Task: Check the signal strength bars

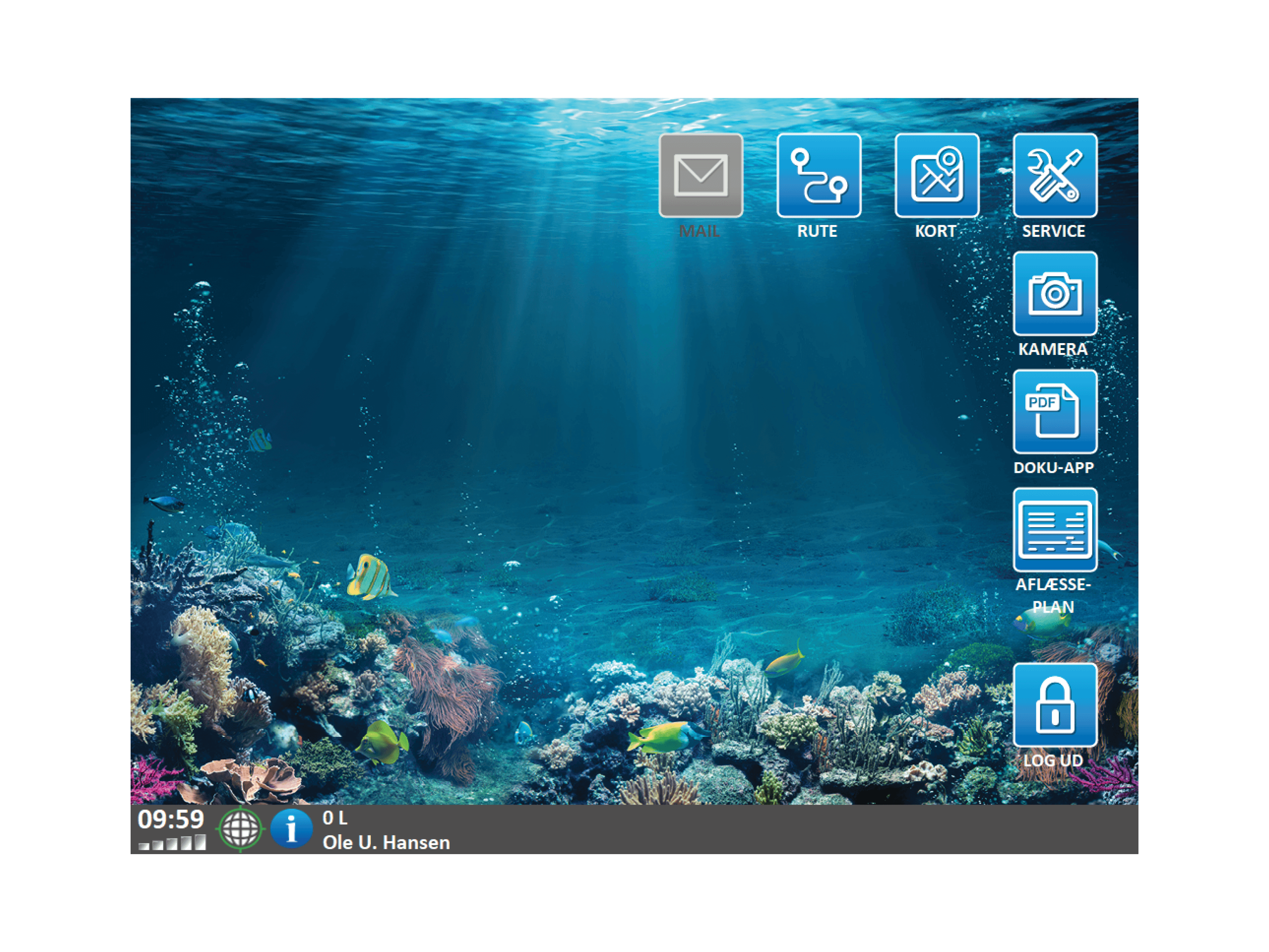Action: 172,842
